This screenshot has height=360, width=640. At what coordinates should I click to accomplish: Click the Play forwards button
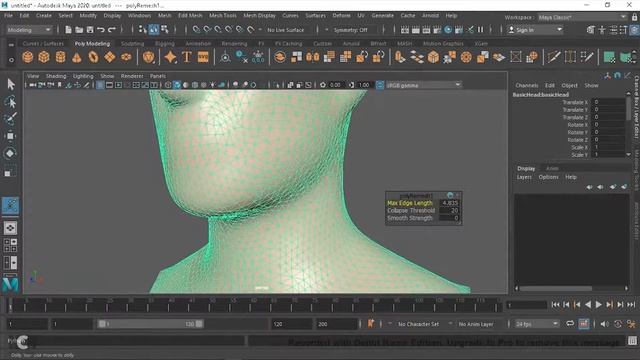tap(598, 304)
